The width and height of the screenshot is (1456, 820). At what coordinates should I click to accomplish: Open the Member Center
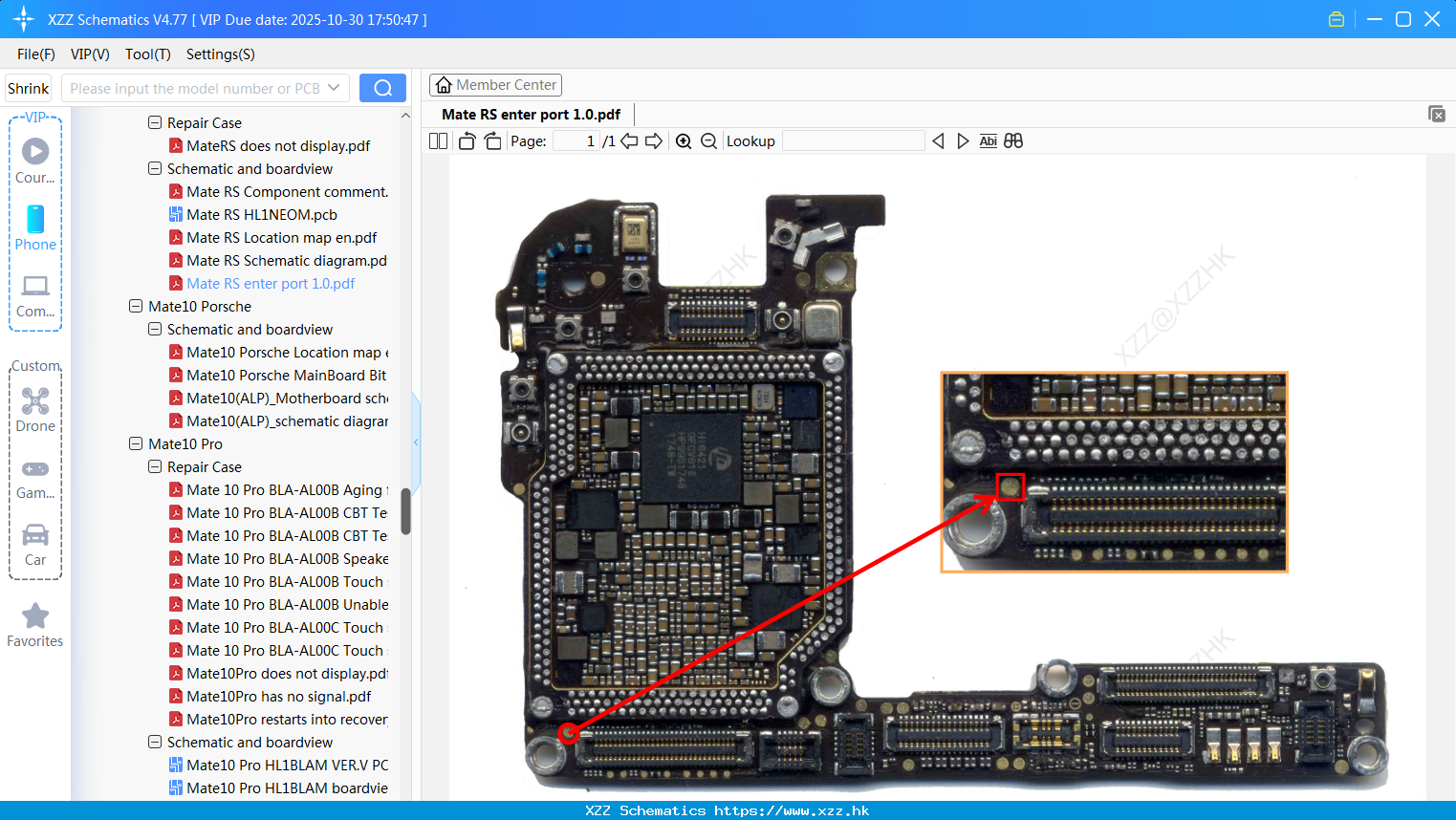[x=495, y=85]
